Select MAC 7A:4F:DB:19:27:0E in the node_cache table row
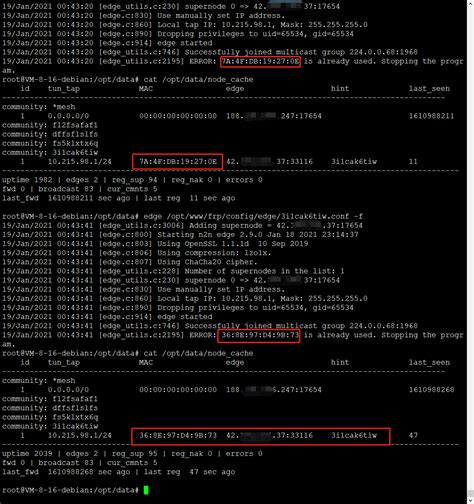The width and height of the screenshot is (474, 504). (178, 162)
